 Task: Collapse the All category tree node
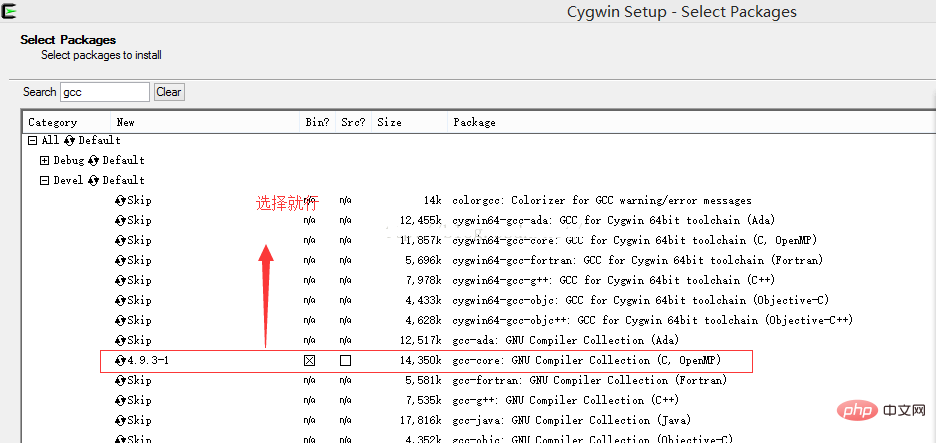click(x=32, y=140)
